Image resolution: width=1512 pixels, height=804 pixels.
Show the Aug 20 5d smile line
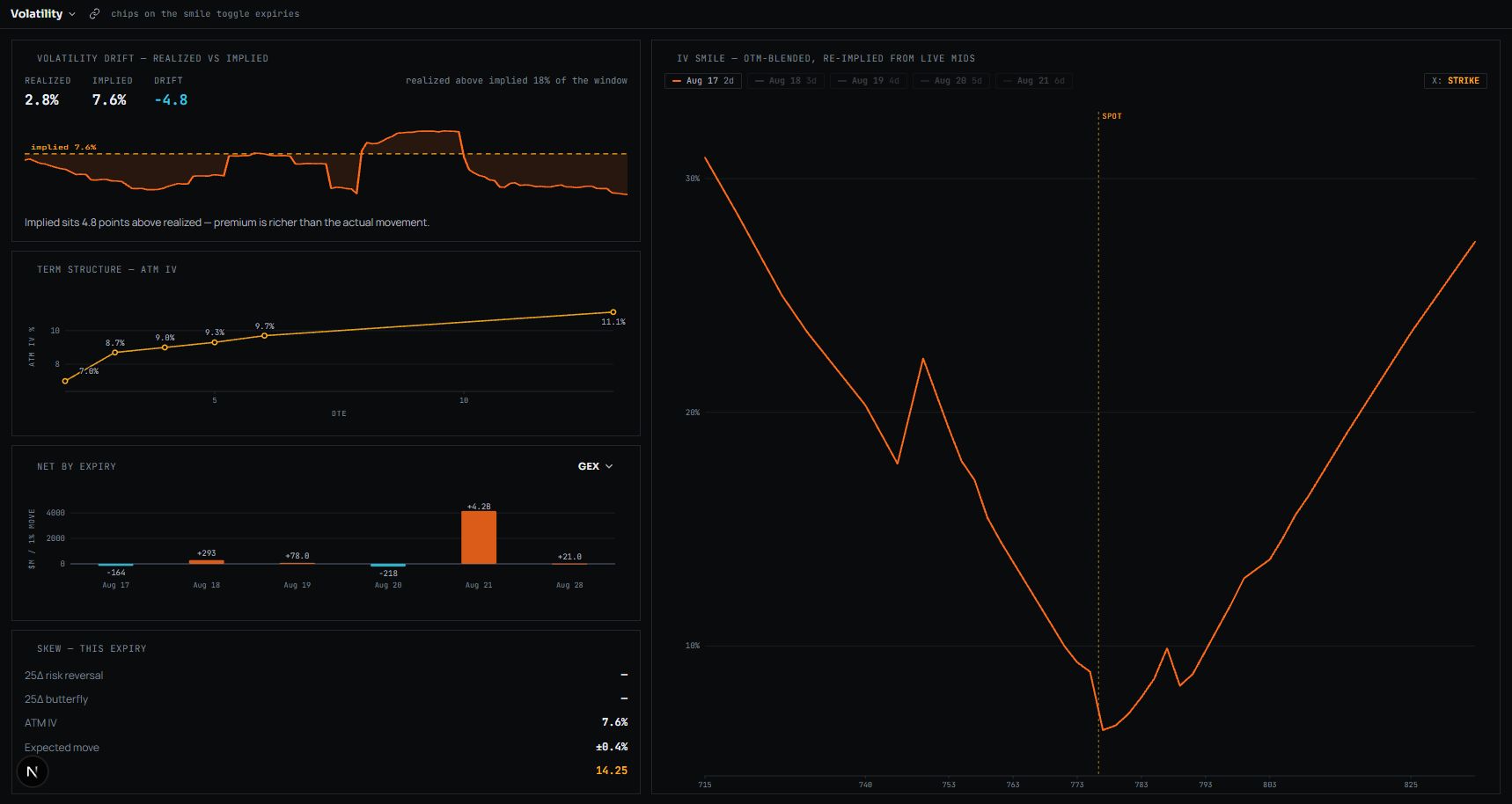point(951,81)
